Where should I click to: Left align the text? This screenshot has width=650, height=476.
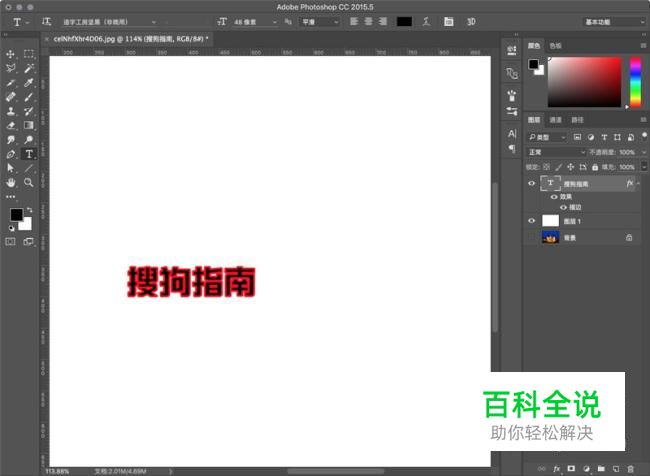(354, 22)
